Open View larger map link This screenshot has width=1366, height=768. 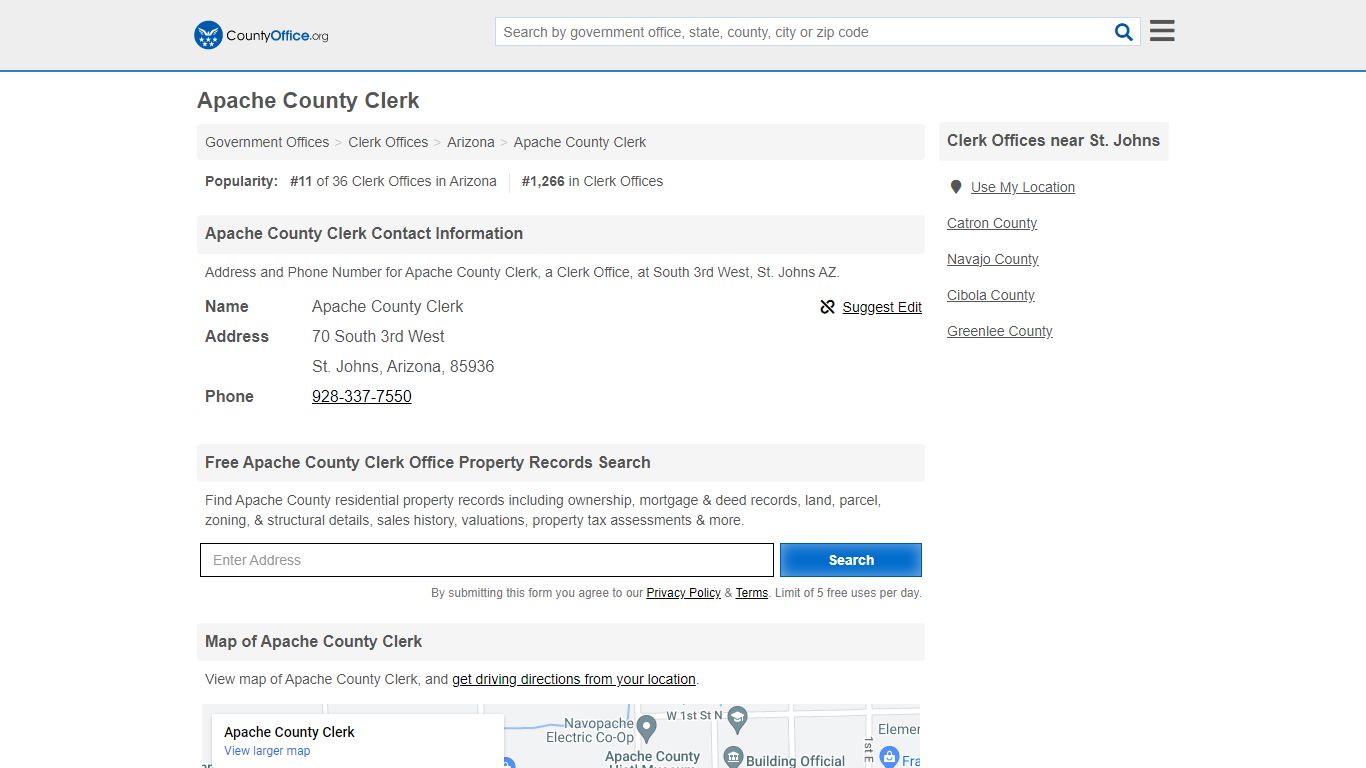coord(267,751)
